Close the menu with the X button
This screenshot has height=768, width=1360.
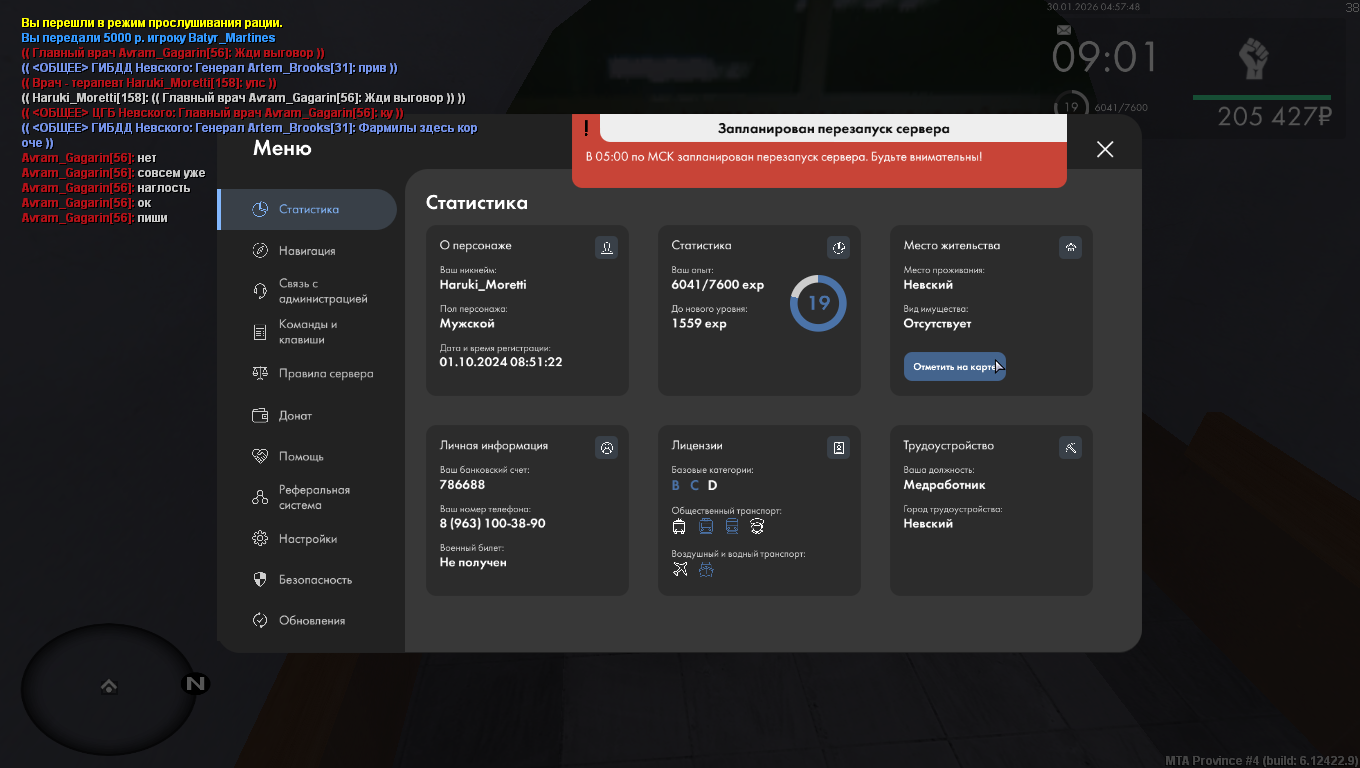[x=1104, y=149]
